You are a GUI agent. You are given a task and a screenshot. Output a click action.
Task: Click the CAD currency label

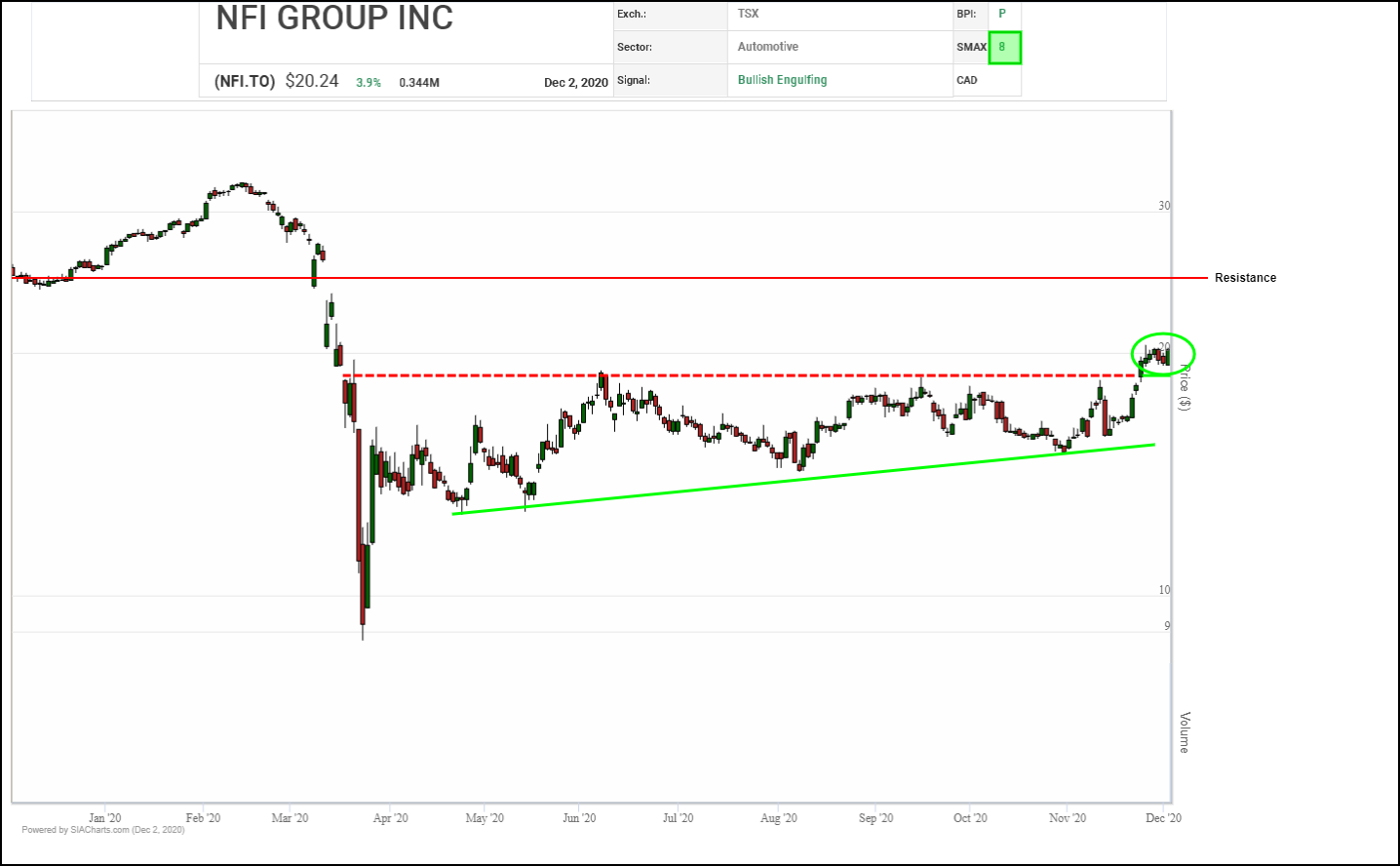966,80
